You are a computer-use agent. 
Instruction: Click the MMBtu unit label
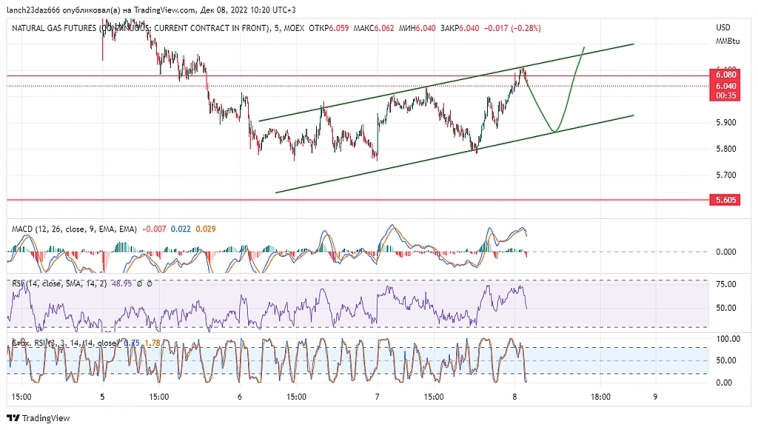point(728,41)
